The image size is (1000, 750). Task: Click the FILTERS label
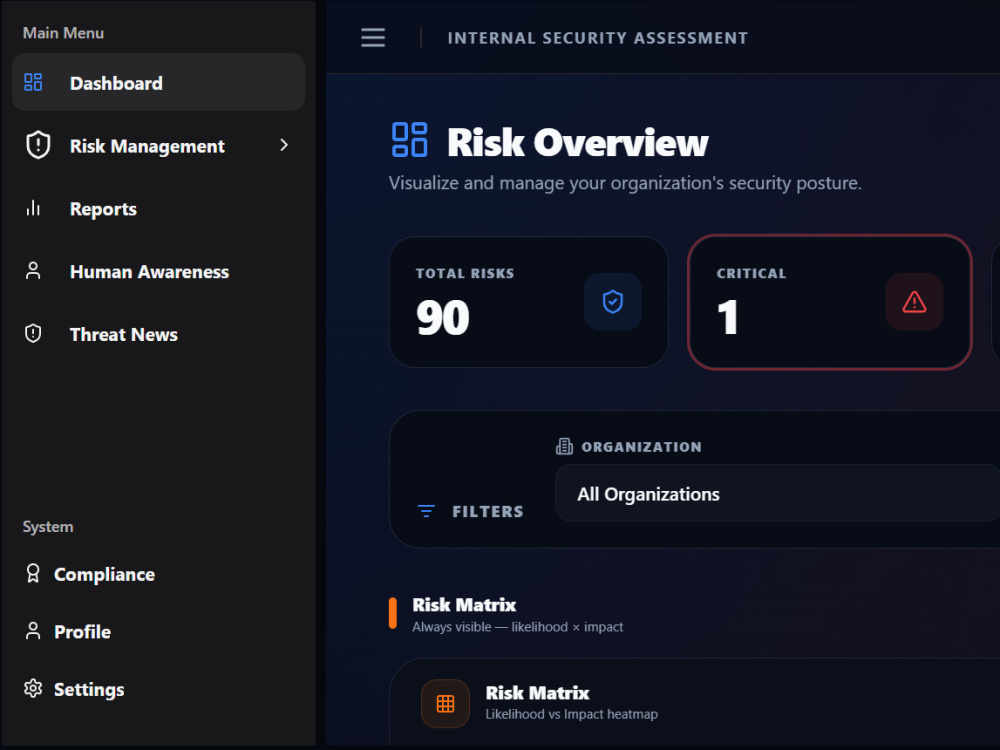click(x=488, y=511)
